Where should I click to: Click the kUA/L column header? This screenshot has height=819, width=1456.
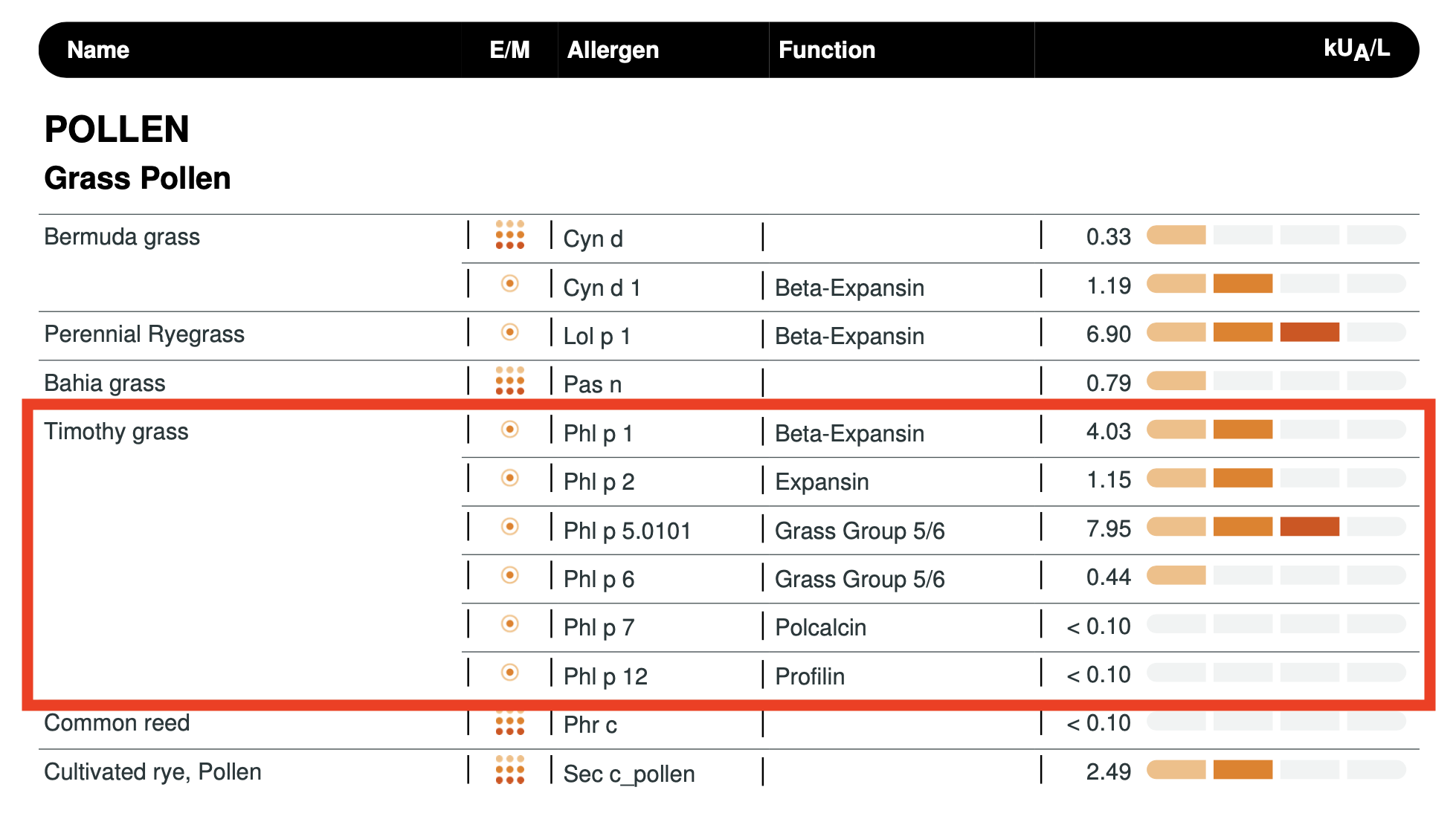pos(1356,50)
